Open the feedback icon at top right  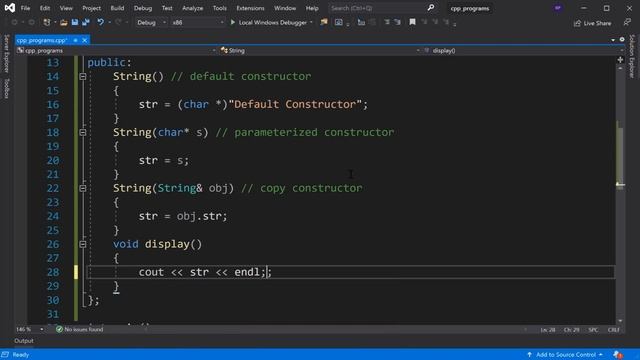(627, 22)
